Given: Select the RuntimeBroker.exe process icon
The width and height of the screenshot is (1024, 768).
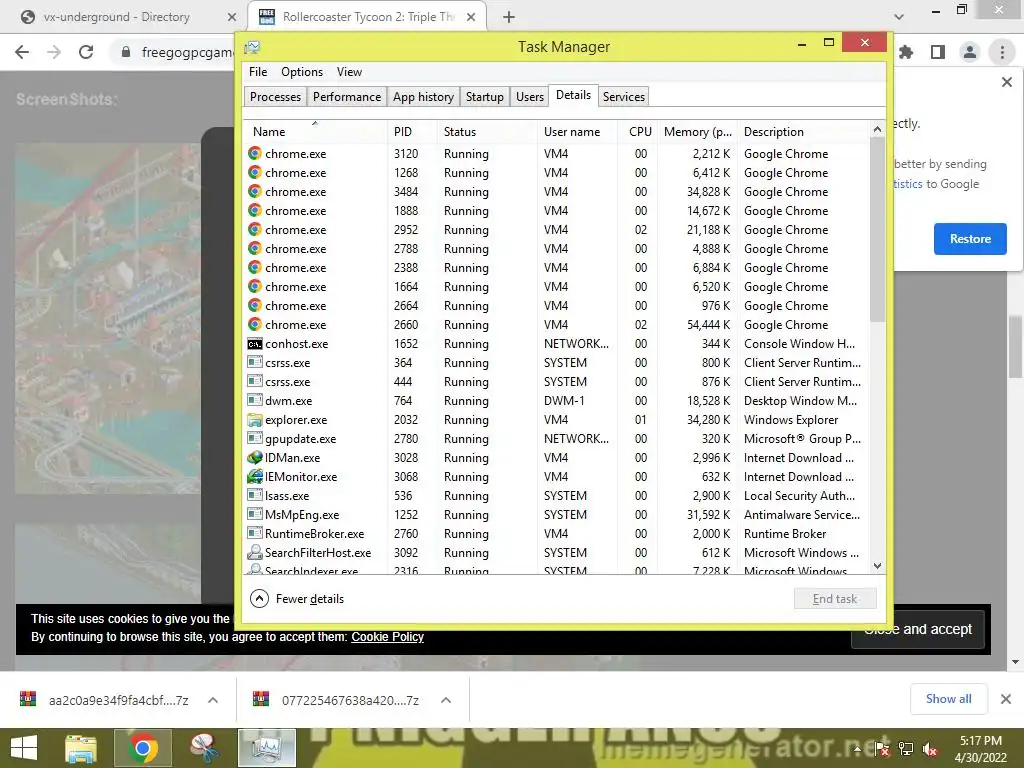Looking at the screenshot, I should pyautogui.click(x=255, y=533).
